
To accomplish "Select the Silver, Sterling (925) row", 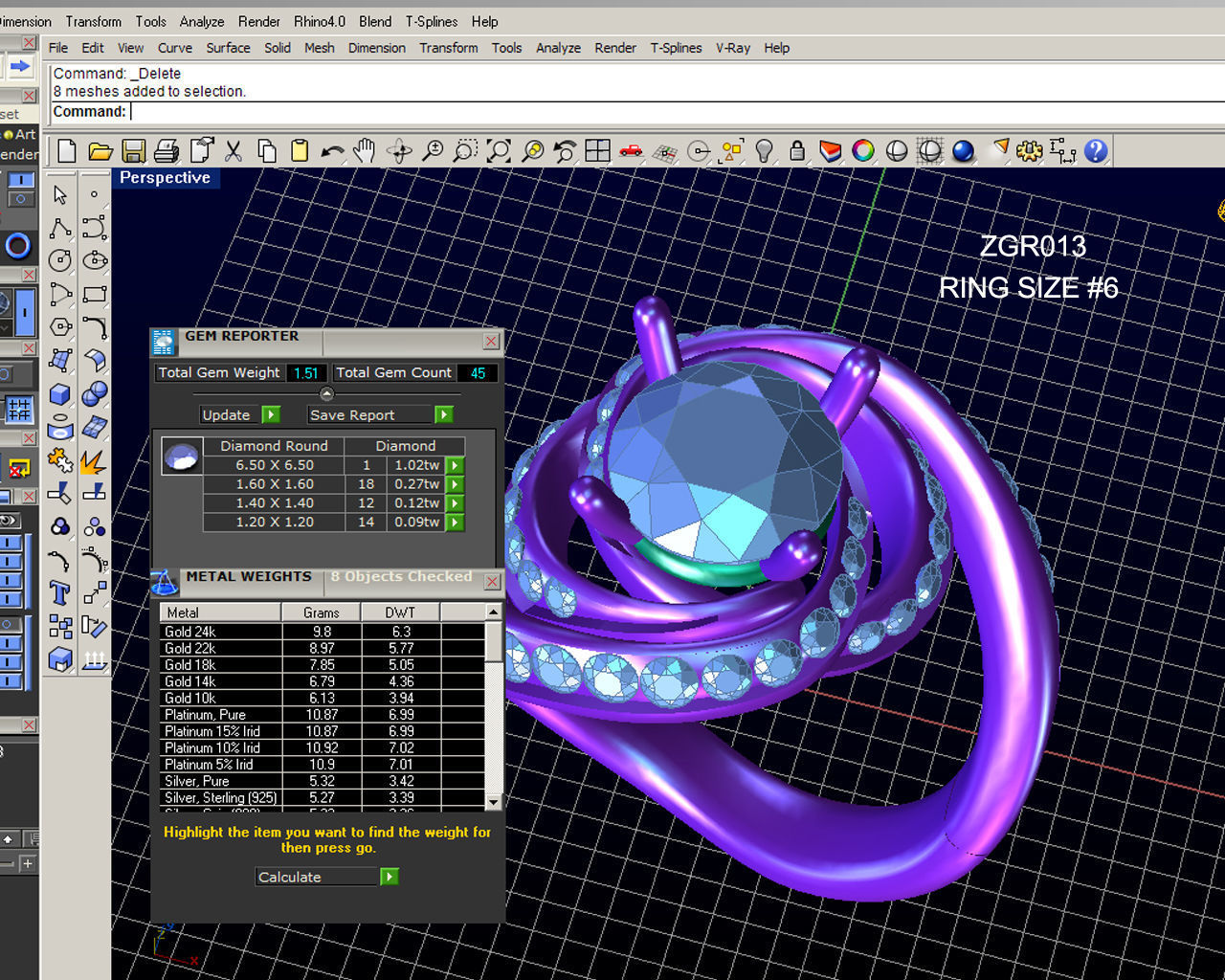I will tap(323, 797).
